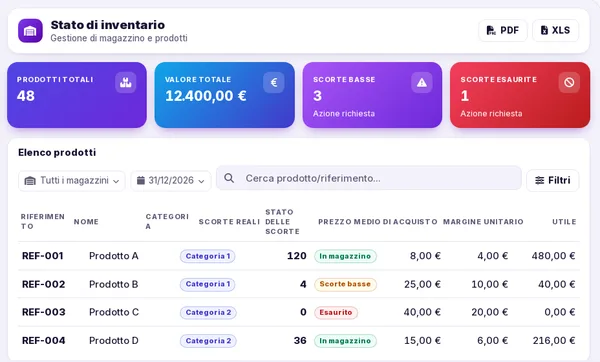The width and height of the screenshot is (600, 362).
Task: Click purchase price 8,00 €
Action: pos(425,256)
